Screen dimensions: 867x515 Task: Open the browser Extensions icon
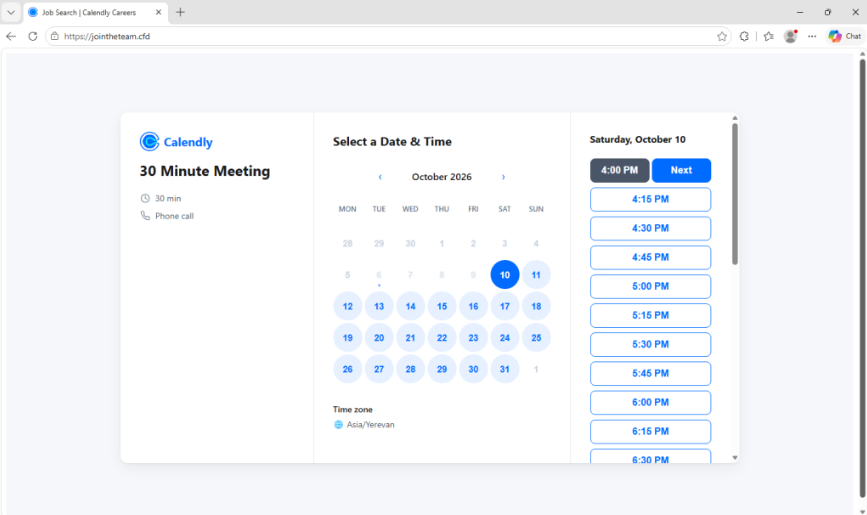tap(744, 36)
